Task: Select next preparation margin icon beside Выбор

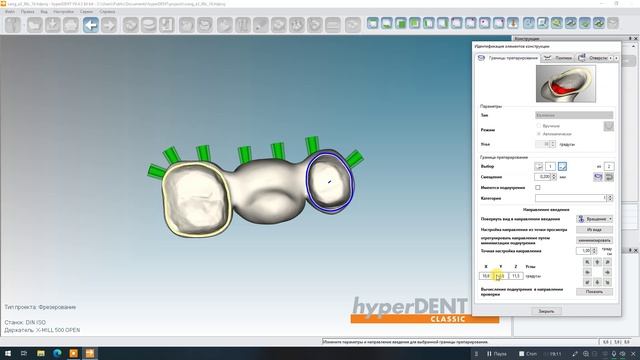Action: (x=562, y=166)
